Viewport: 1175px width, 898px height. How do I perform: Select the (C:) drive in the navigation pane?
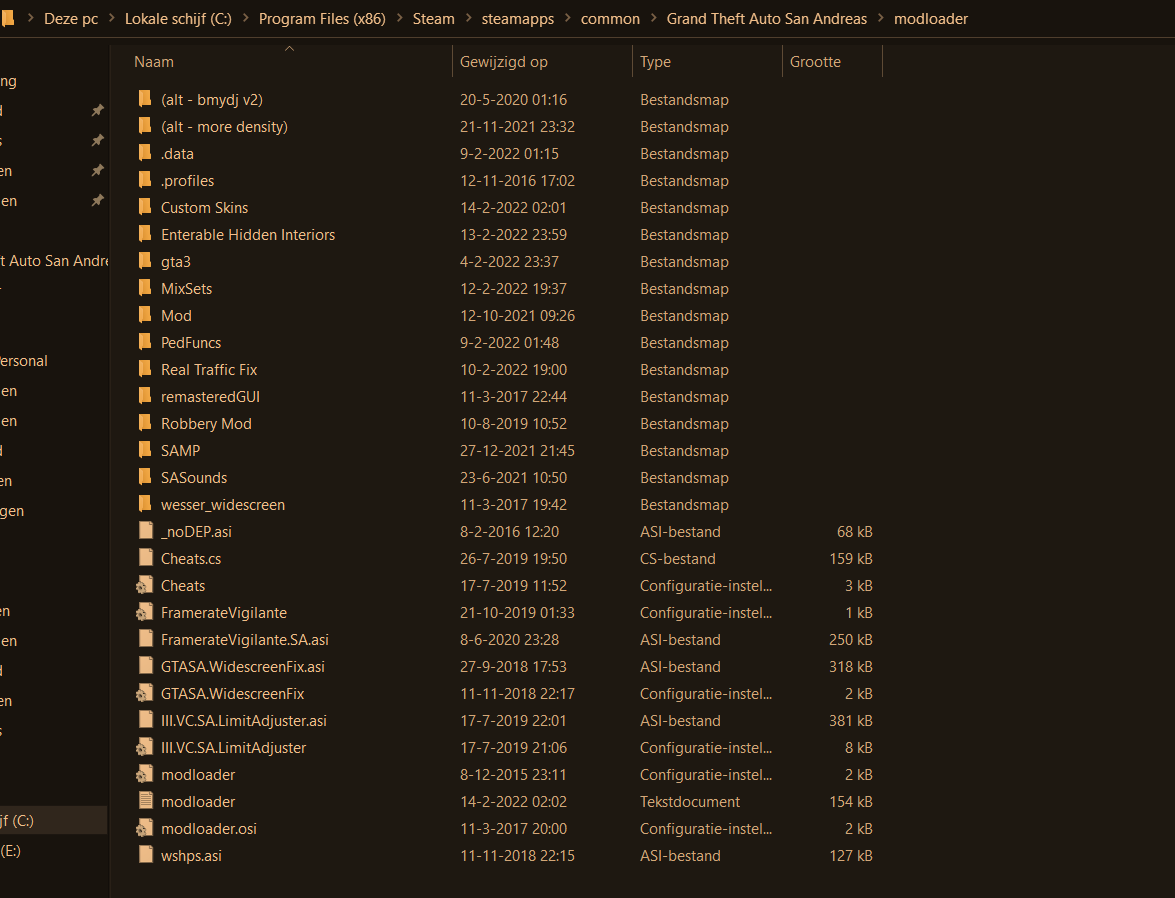pos(53,820)
